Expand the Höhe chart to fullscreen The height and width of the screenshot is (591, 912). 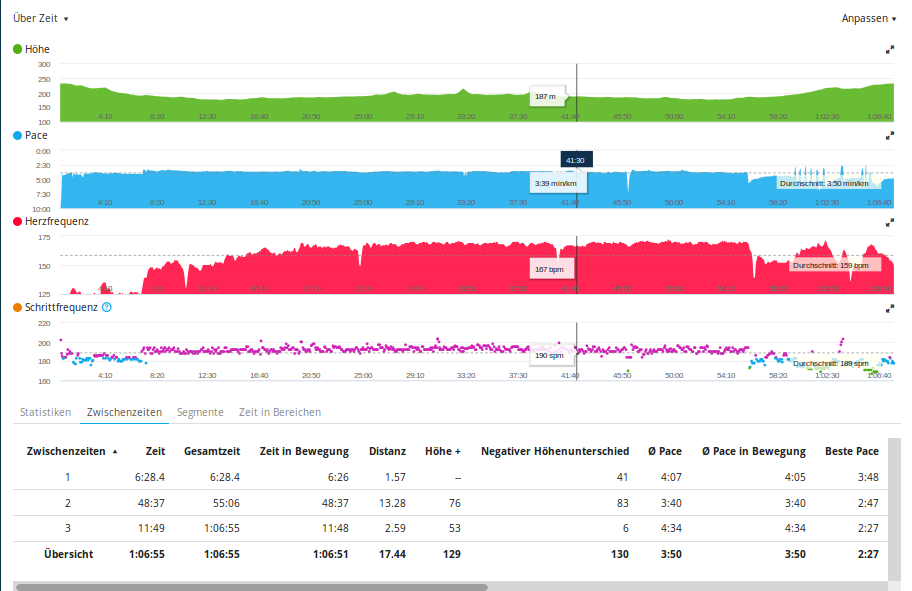[889, 50]
